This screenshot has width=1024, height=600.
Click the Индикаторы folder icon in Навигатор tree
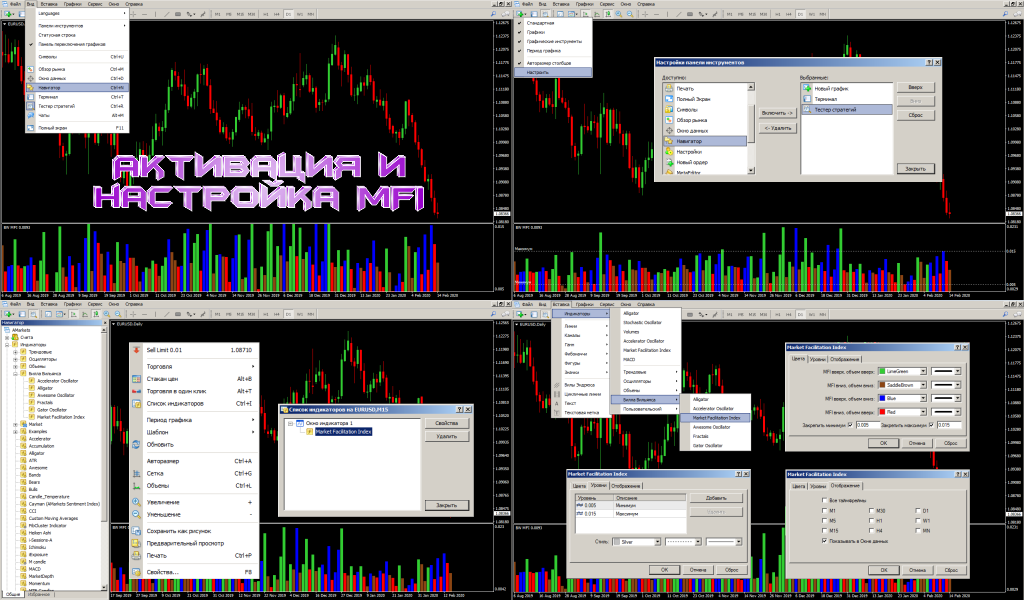coord(14,345)
